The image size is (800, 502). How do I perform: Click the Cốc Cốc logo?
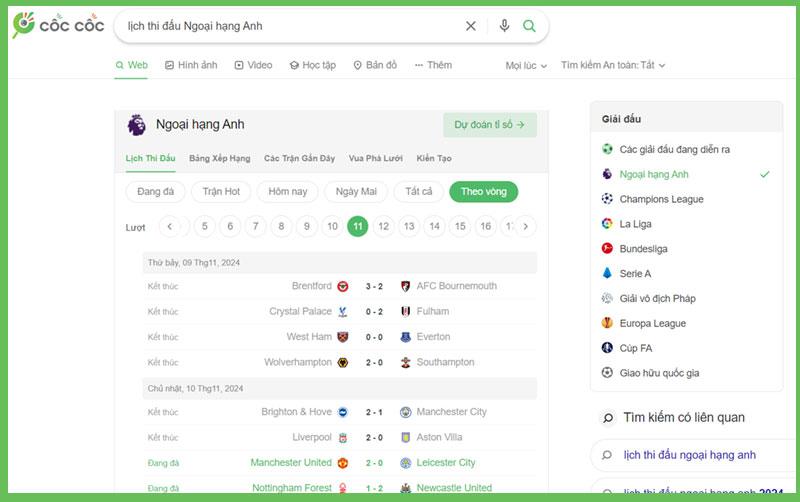57,25
